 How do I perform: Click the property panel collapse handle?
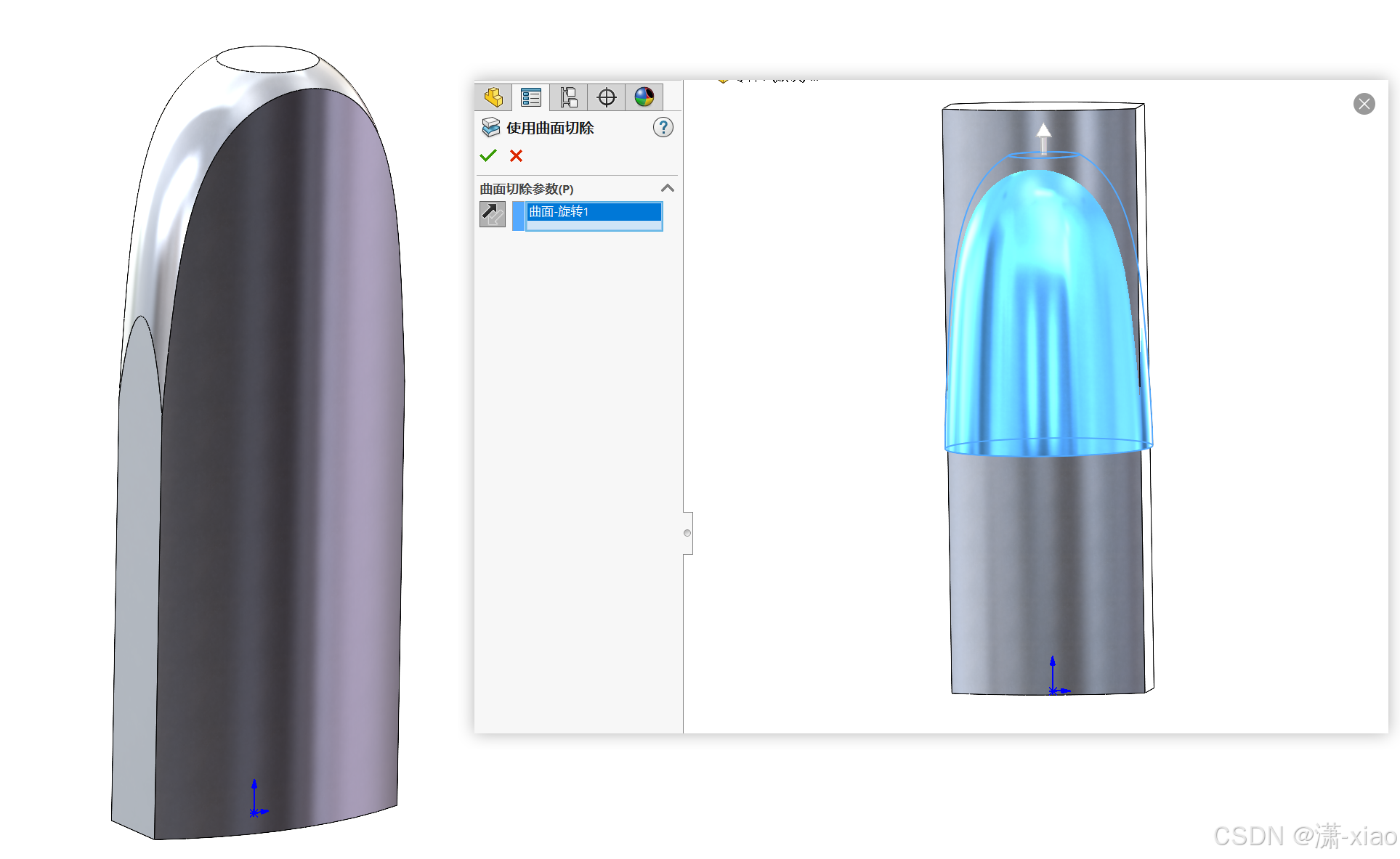687,533
